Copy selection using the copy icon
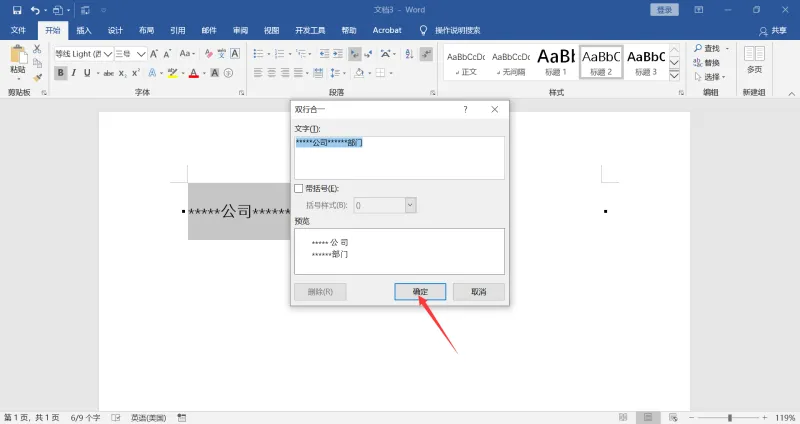This screenshot has width=800, height=424. point(37,63)
